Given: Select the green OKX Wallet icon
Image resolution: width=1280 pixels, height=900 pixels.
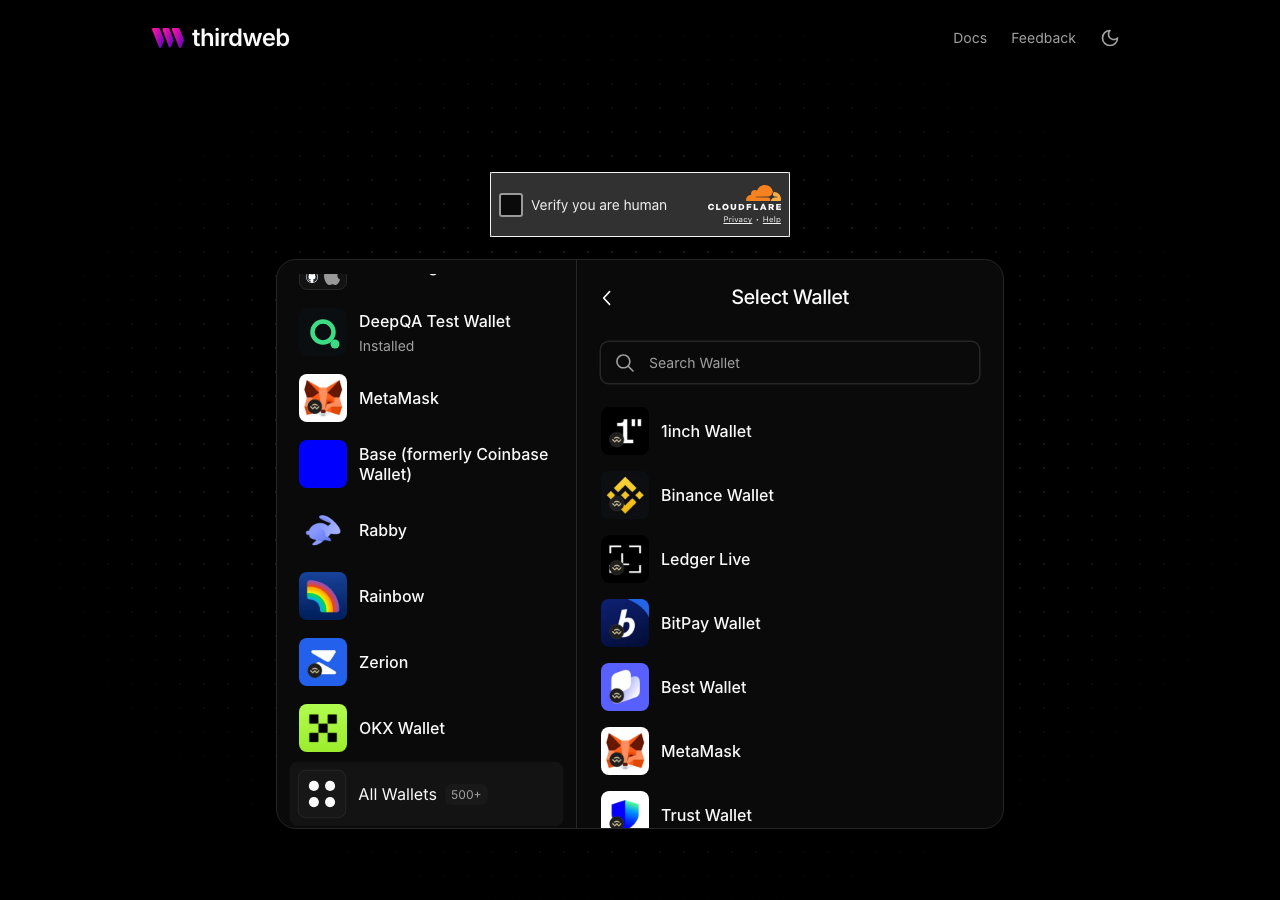Looking at the screenshot, I should [323, 728].
